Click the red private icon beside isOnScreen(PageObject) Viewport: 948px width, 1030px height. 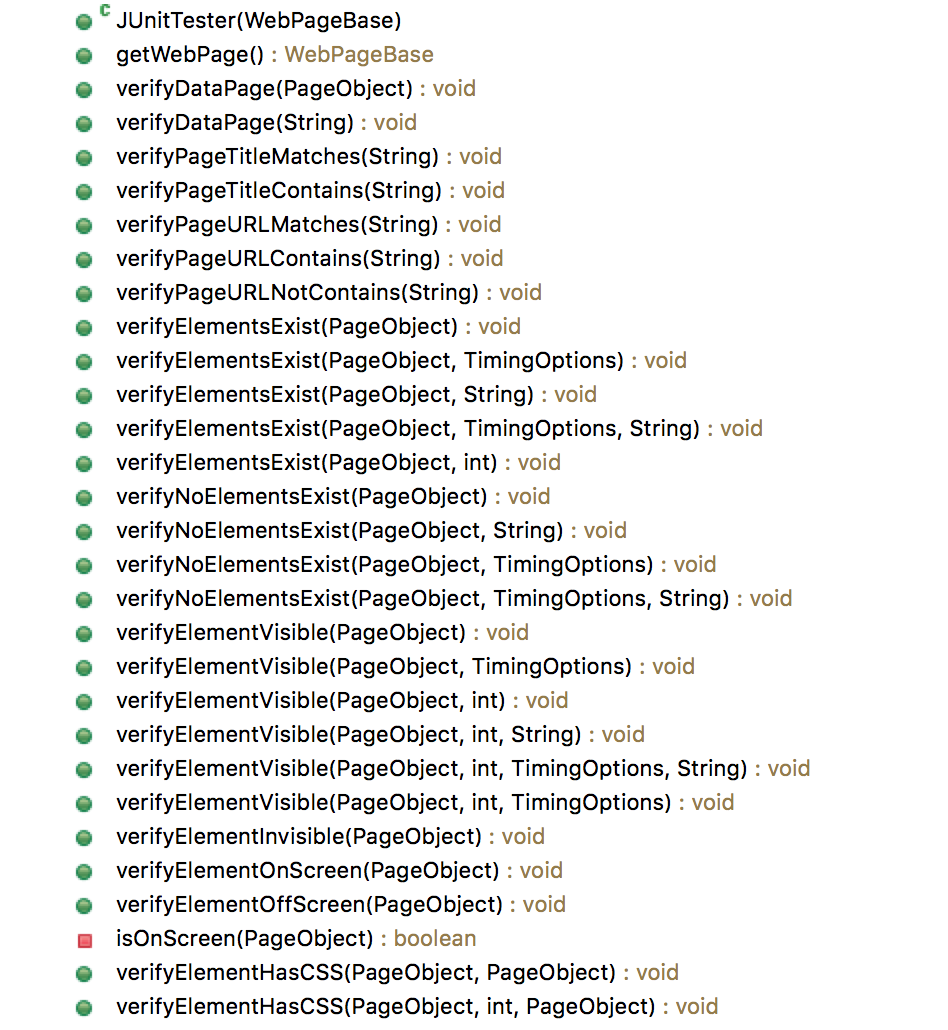point(85,941)
